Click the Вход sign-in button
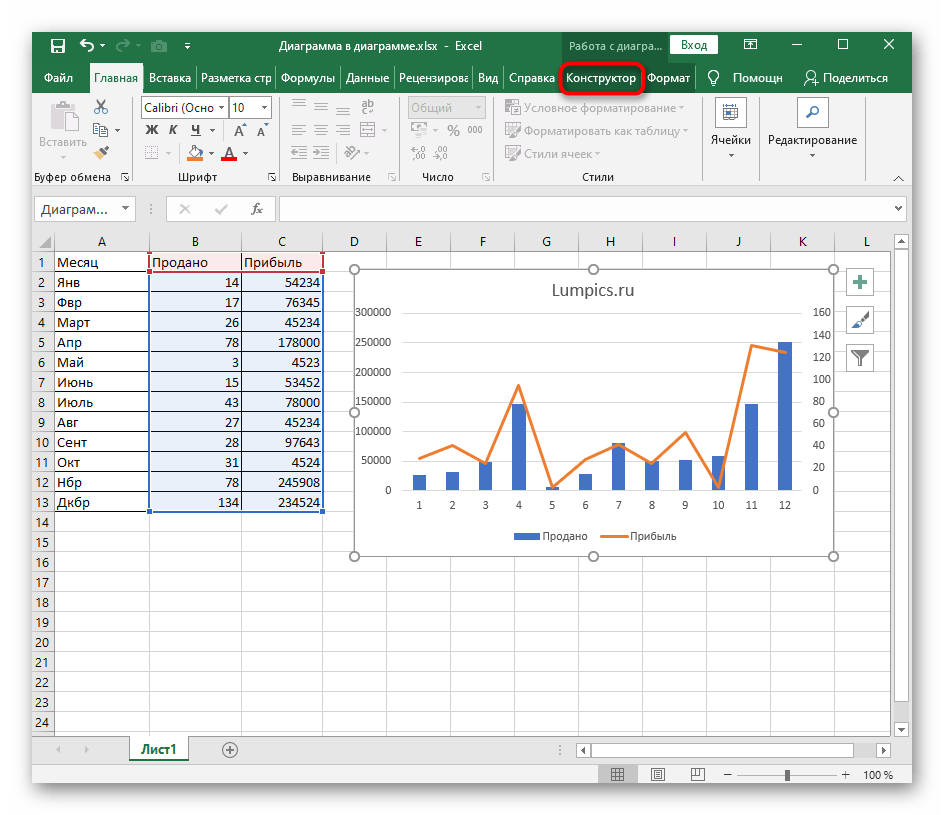 694,45
